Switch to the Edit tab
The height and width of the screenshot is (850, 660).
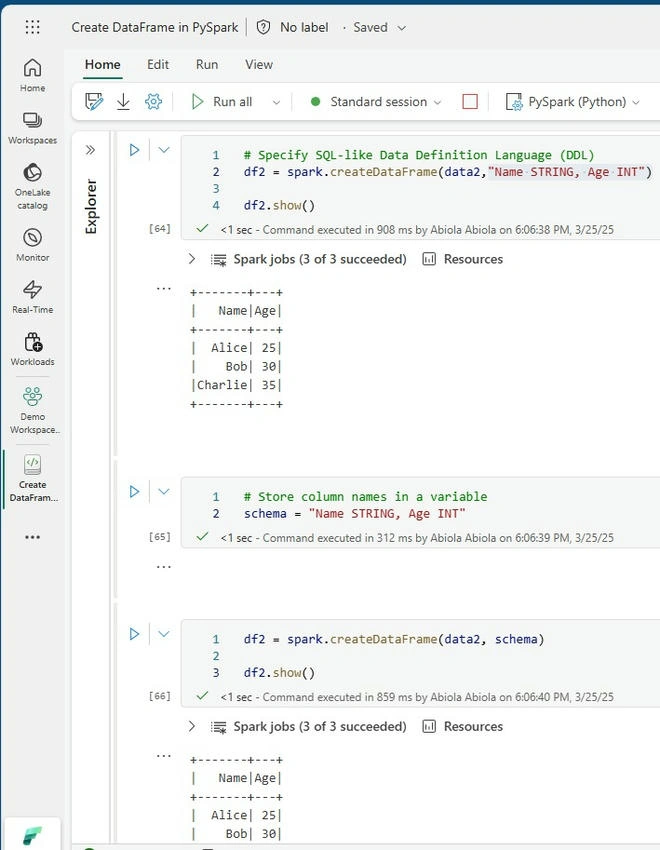(158, 65)
